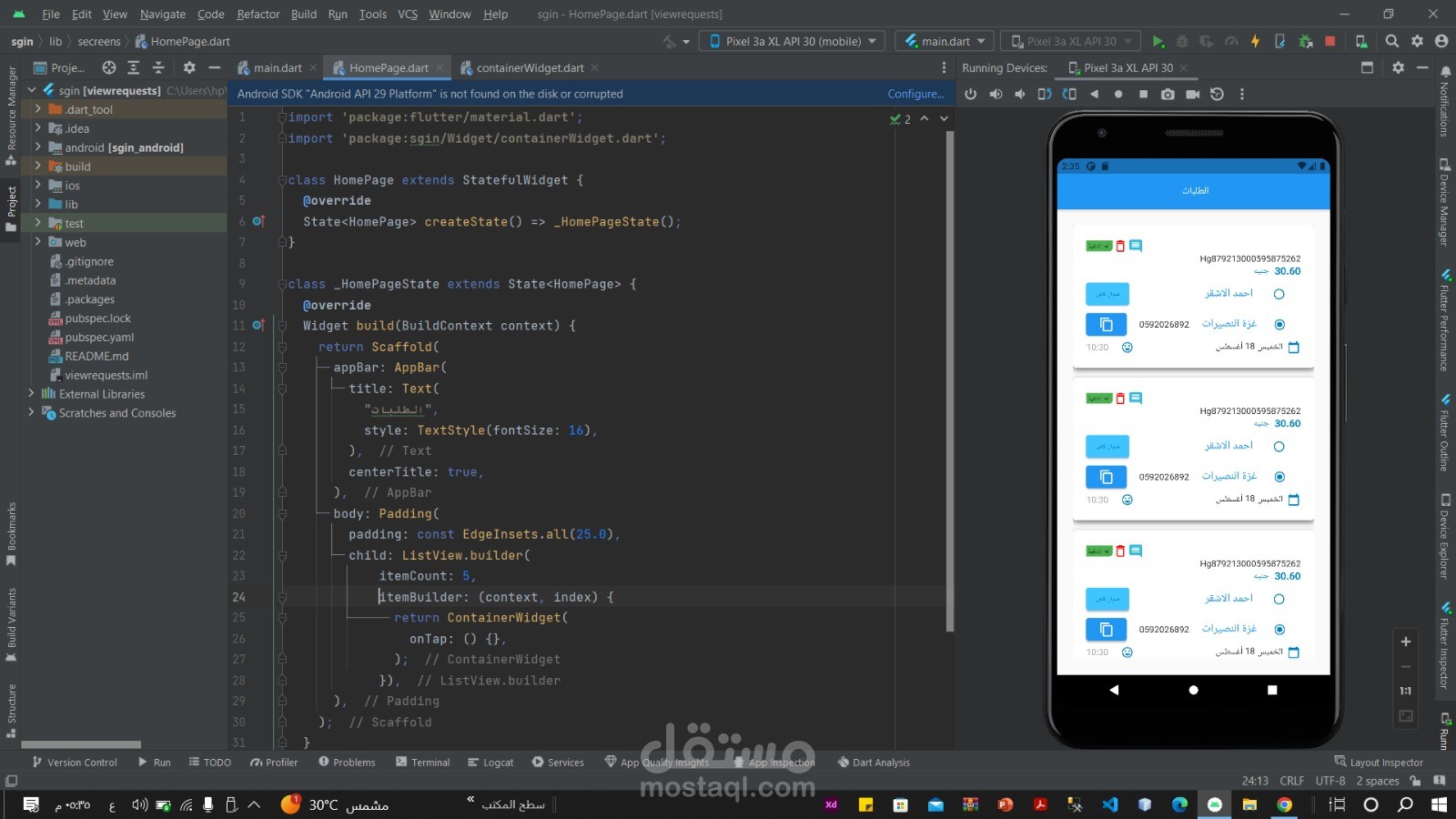Run the app with the green play button
The image size is (1456, 819).
(x=1158, y=41)
